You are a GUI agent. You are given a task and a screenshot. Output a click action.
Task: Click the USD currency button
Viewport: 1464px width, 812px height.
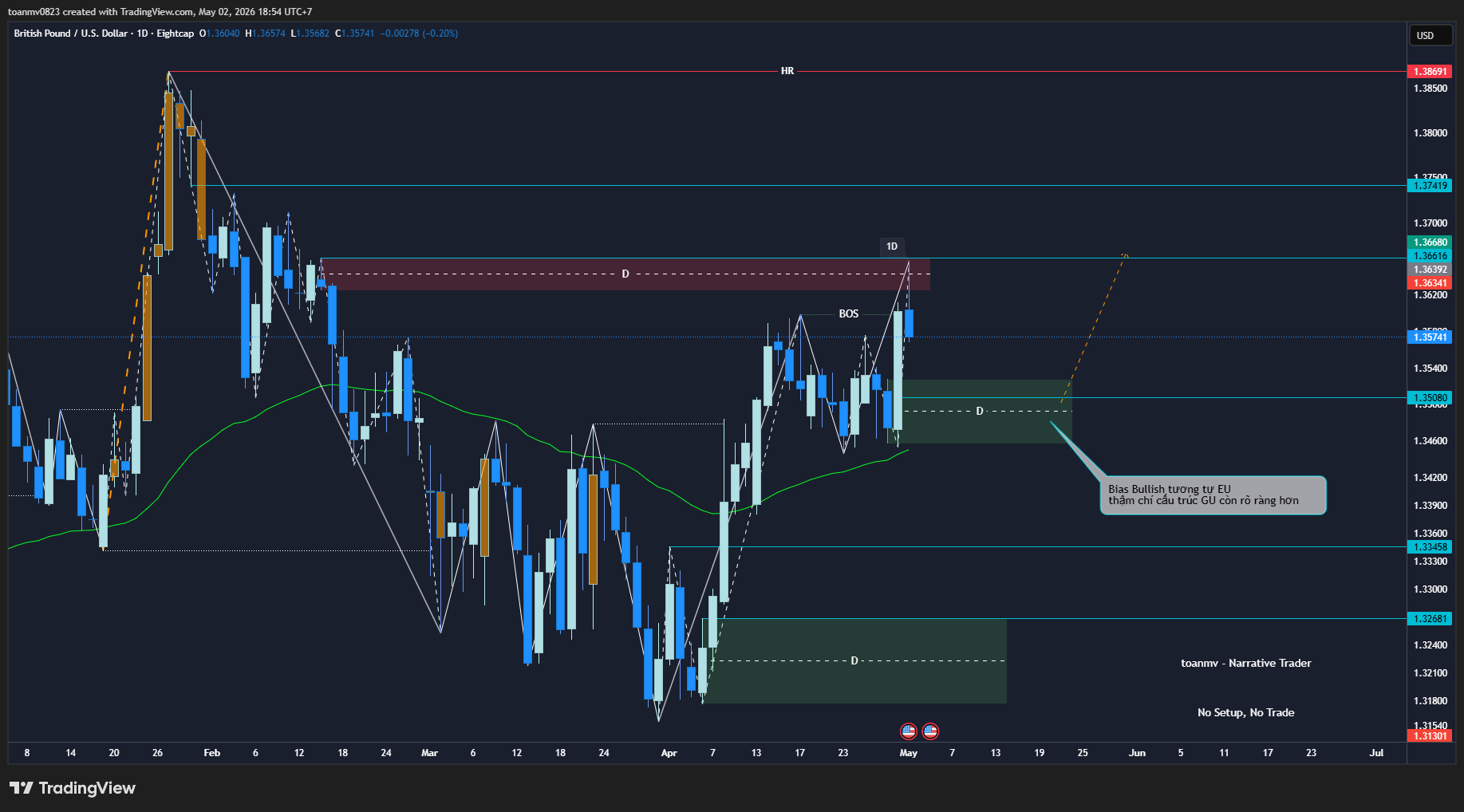pos(1430,35)
